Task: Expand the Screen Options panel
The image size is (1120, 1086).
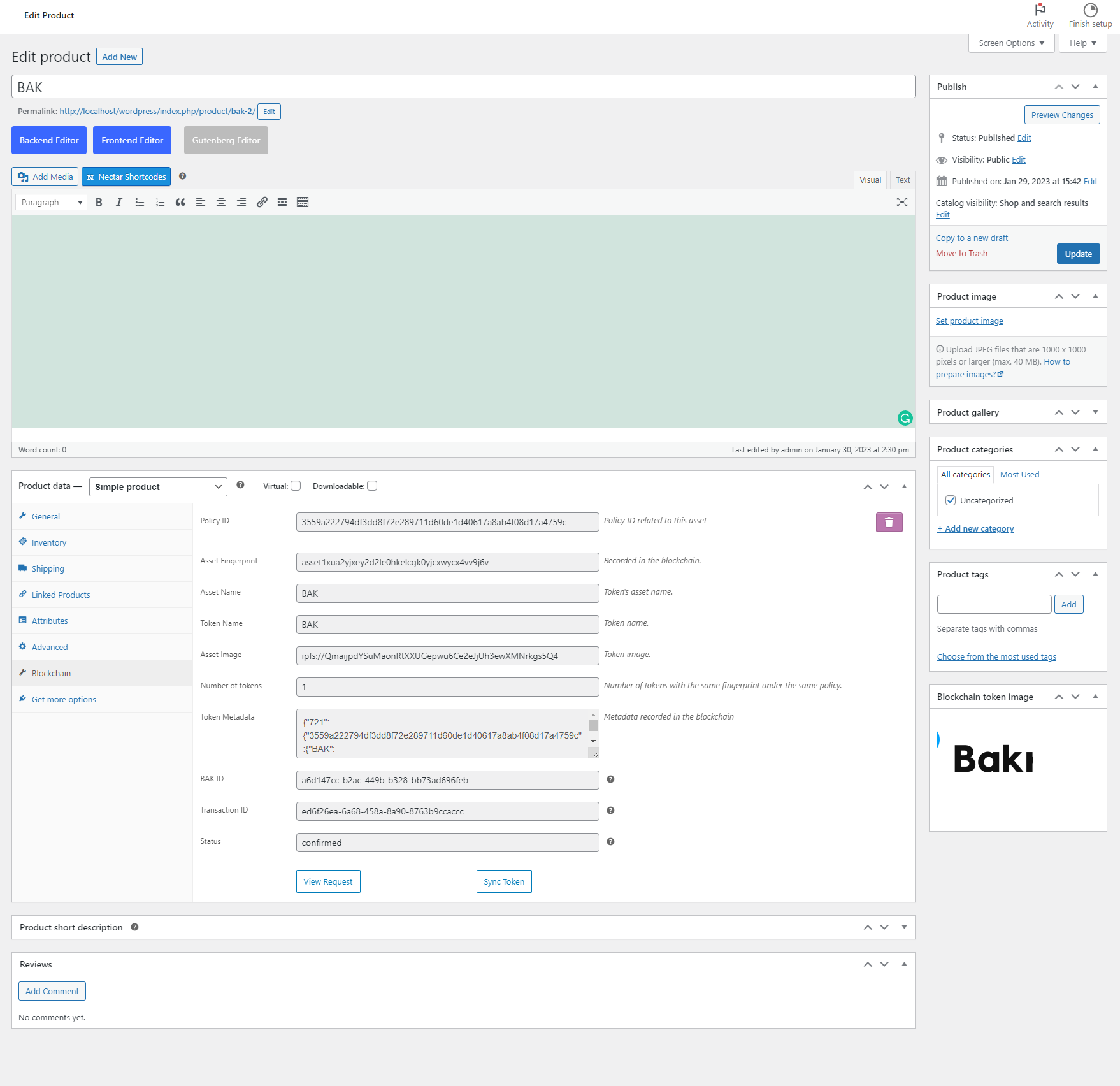Action: [1012, 43]
